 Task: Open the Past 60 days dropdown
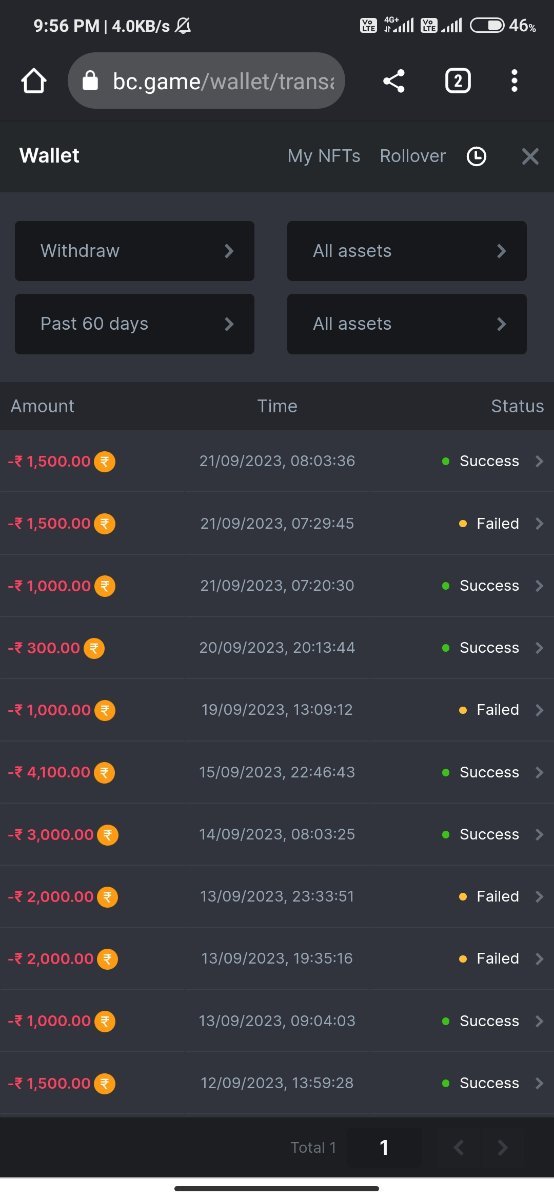134,324
